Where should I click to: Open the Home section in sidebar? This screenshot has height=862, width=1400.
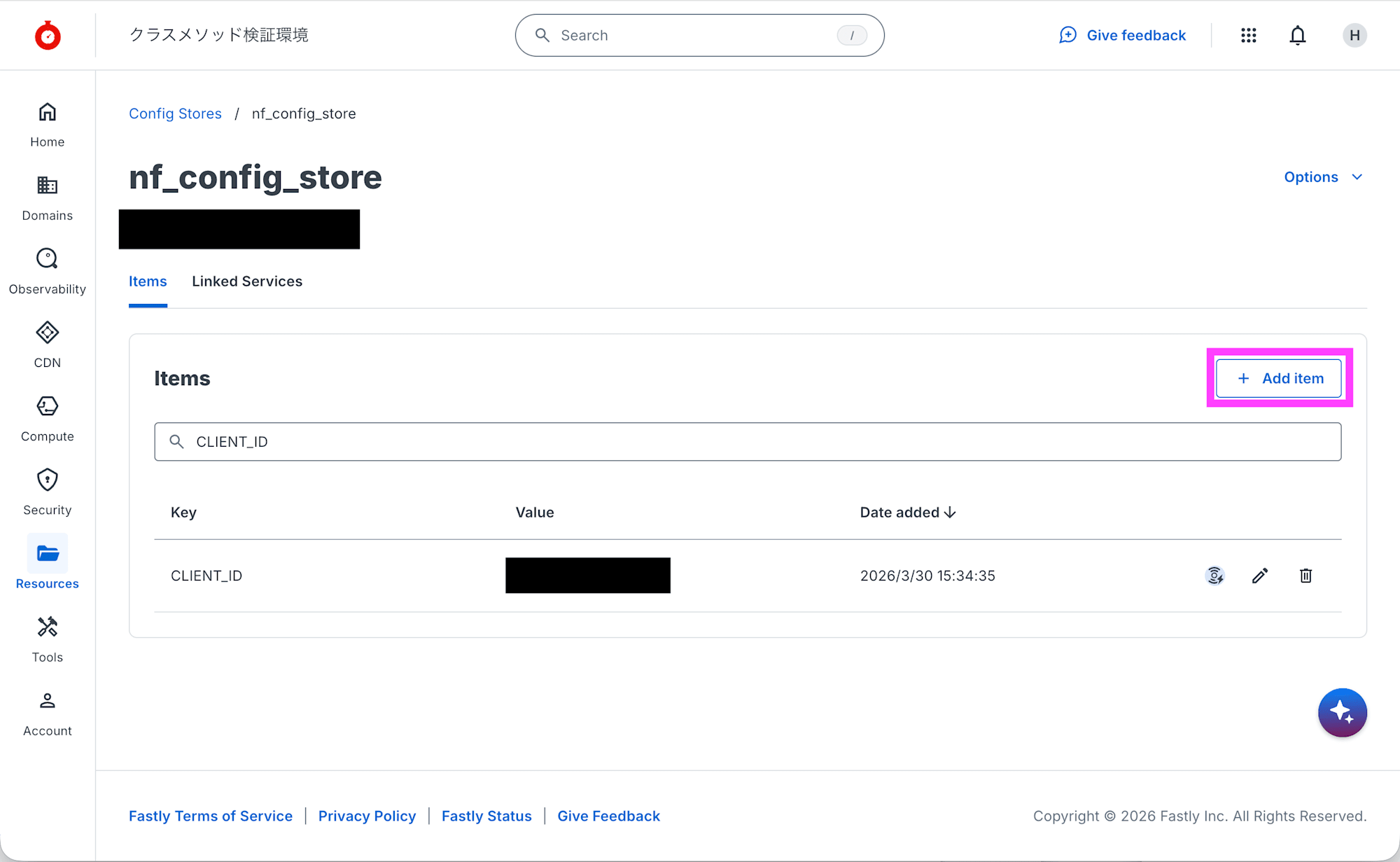tap(47, 125)
